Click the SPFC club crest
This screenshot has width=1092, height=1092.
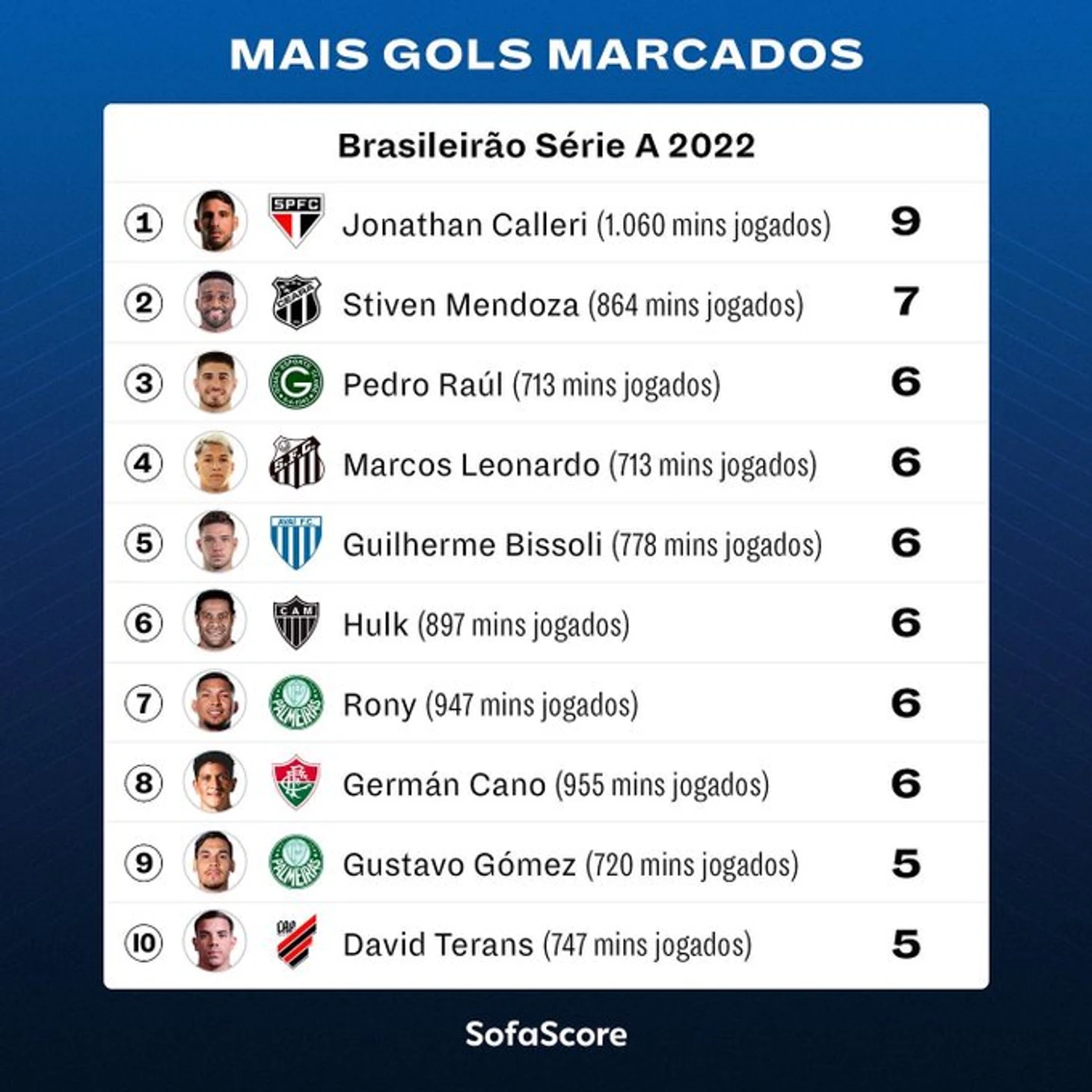(x=296, y=220)
